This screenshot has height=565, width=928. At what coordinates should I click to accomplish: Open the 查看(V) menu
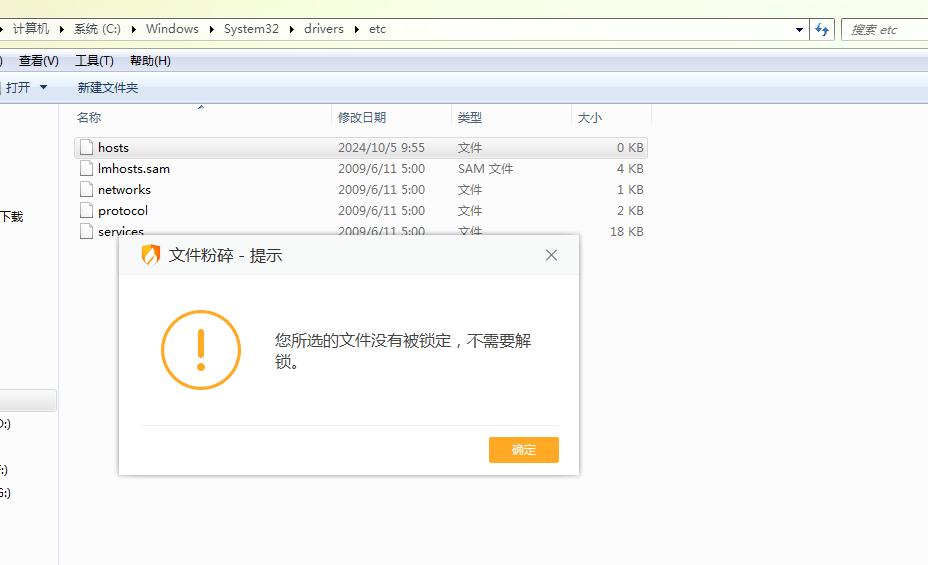pyautogui.click(x=39, y=61)
